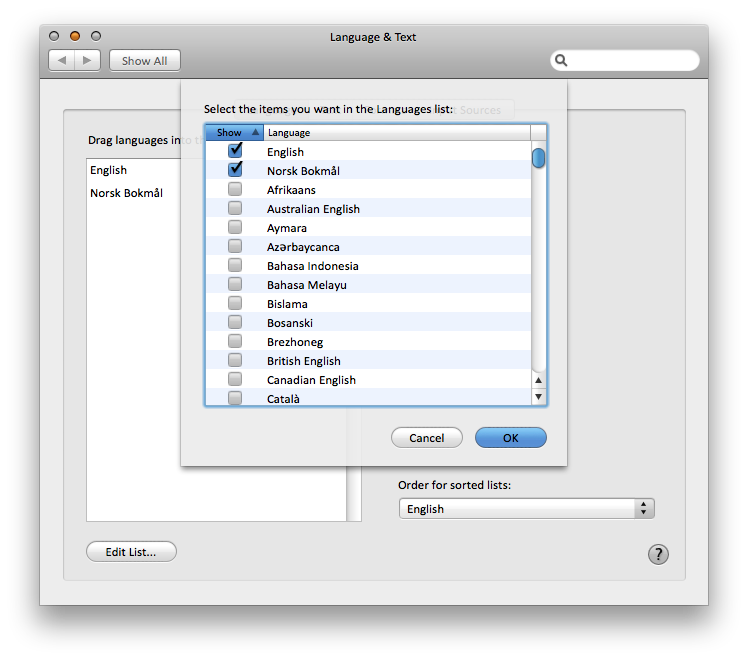Click the Edit List... button

coord(131,552)
